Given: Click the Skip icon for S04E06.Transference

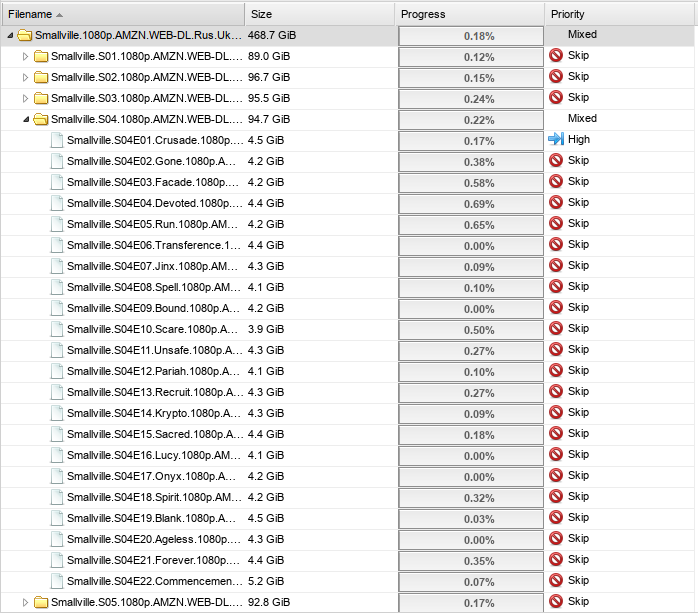Looking at the screenshot, I should coord(556,244).
